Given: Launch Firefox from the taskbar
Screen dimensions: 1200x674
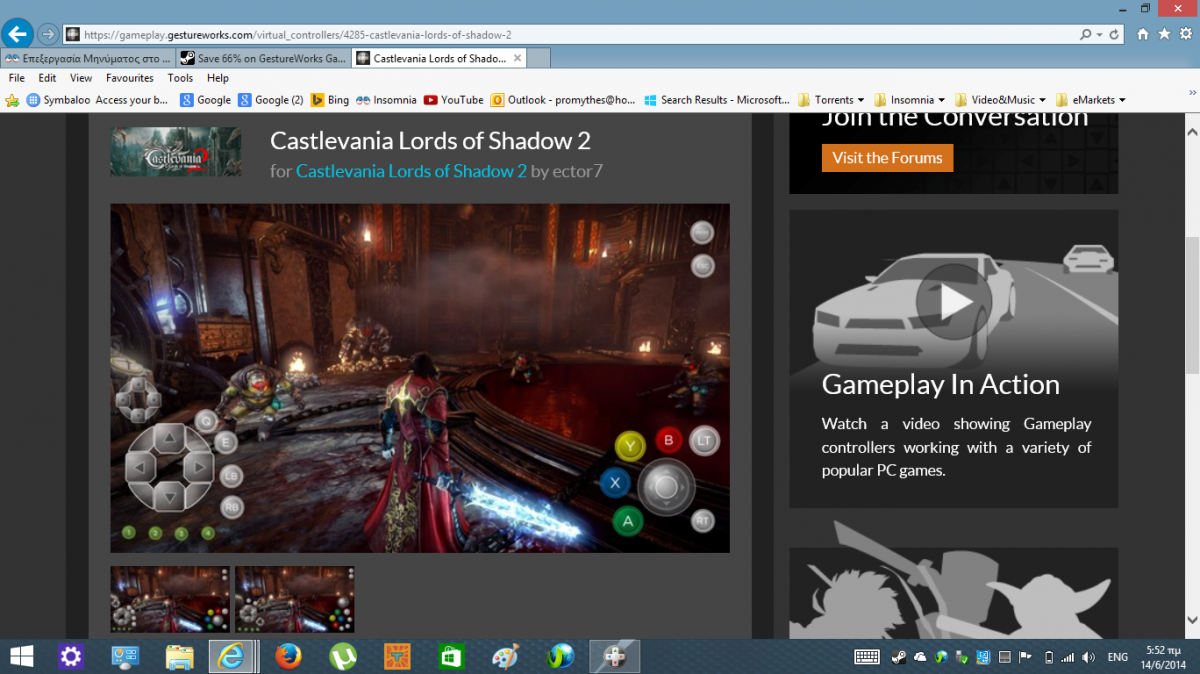Looking at the screenshot, I should click(289, 656).
